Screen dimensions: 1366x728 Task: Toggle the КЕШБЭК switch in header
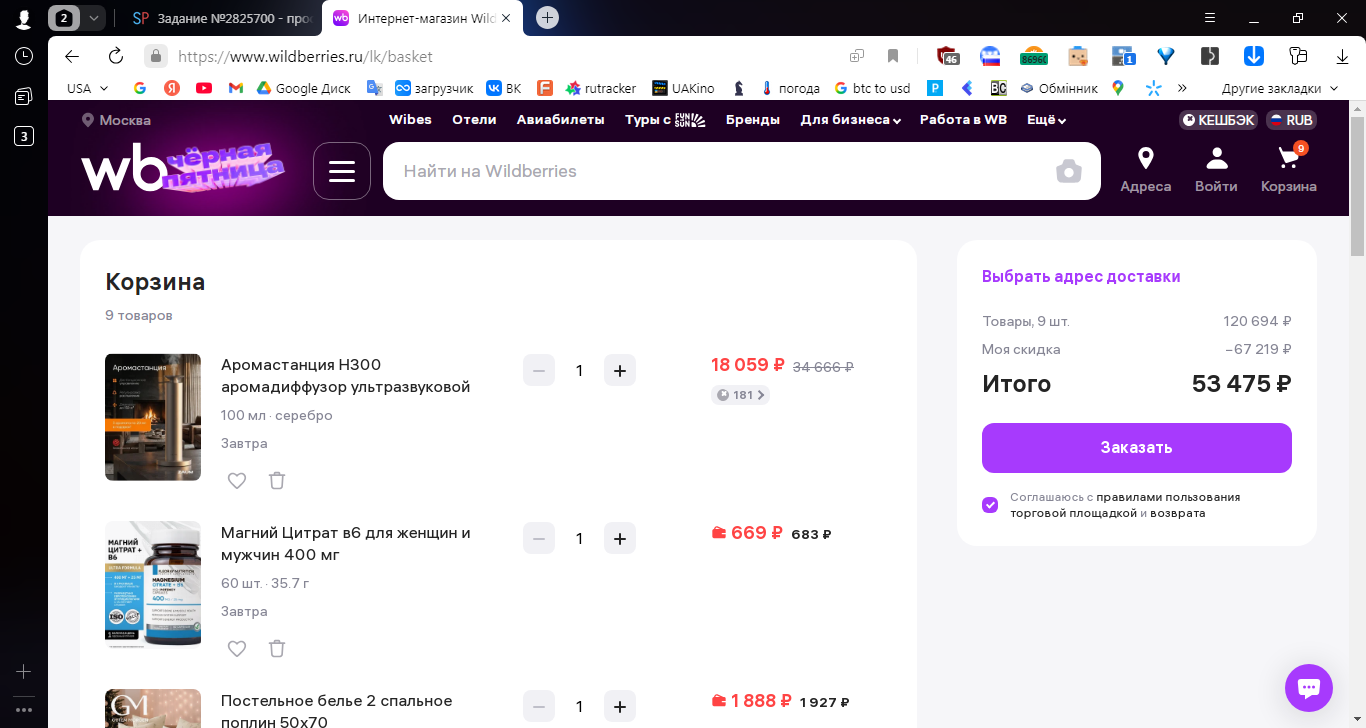pos(1218,120)
